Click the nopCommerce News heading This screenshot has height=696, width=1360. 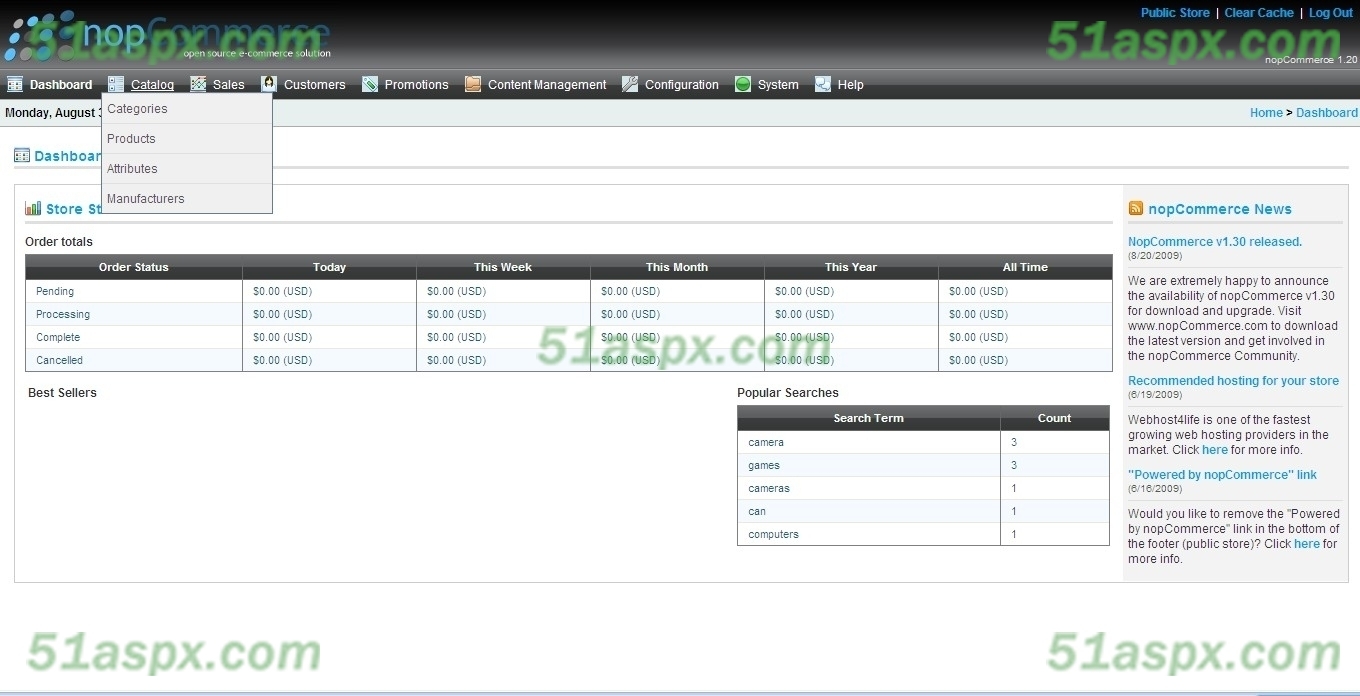[x=1220, y=209]
